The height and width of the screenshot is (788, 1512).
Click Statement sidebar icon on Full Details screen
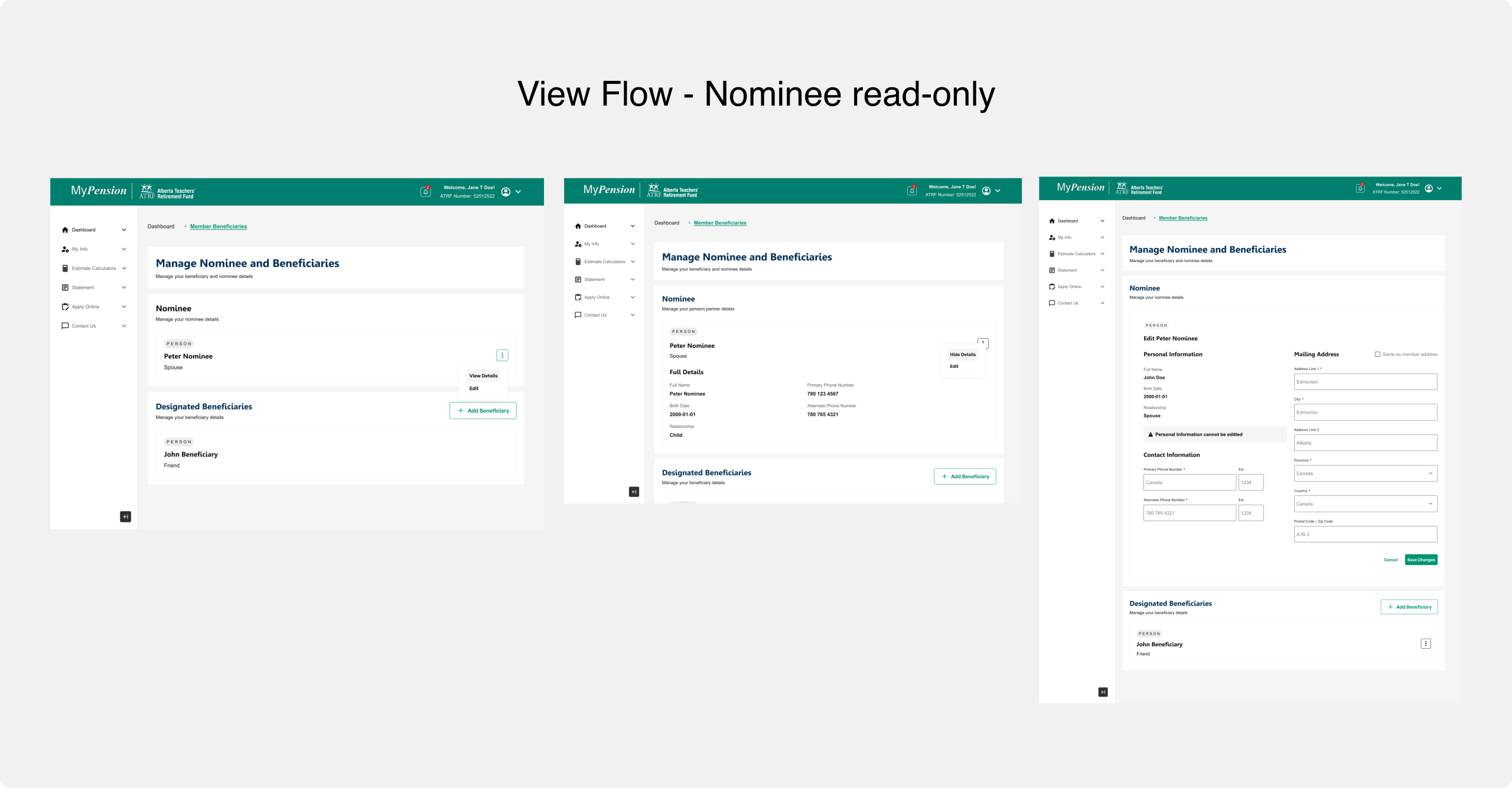[x=578, y=279]
